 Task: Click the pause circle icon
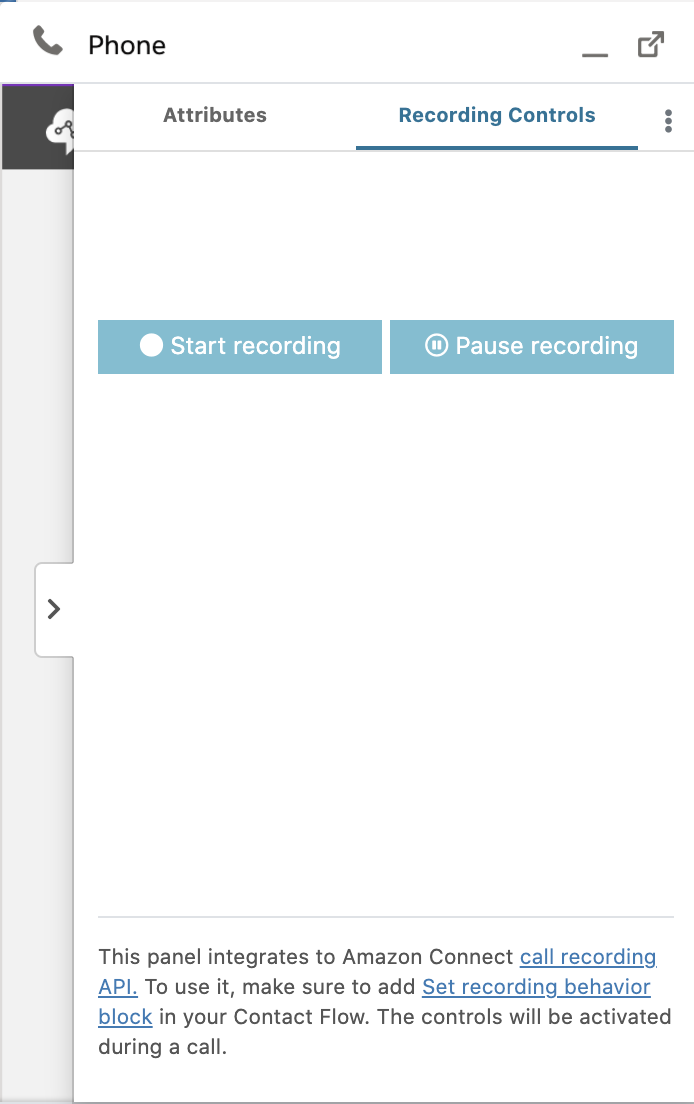pos(436,345)
